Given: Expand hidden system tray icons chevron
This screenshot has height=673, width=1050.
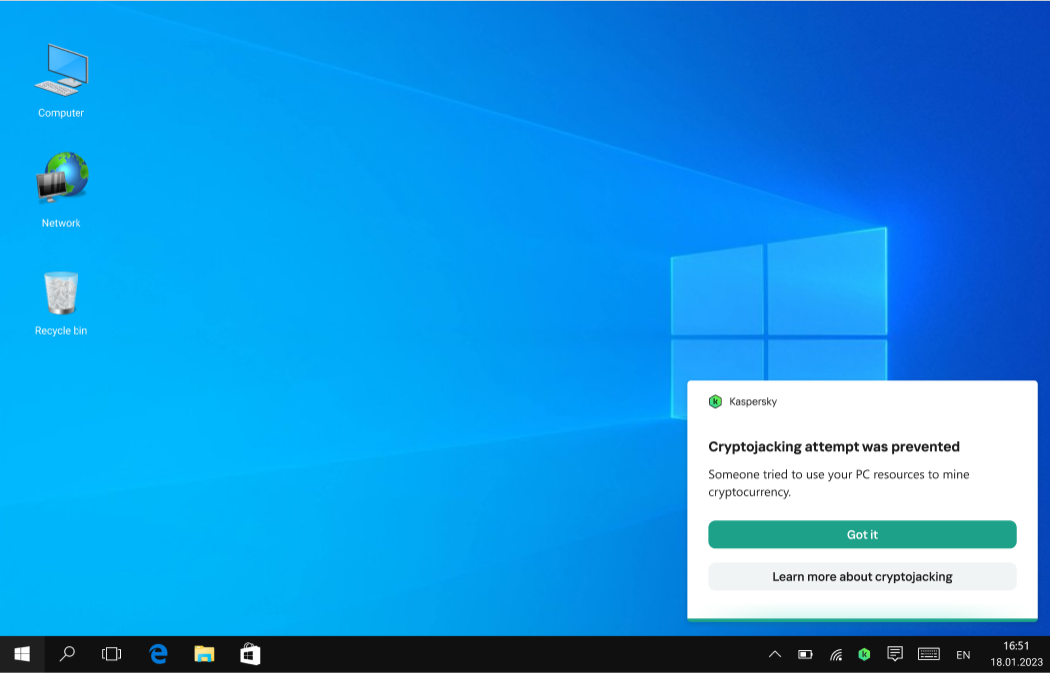Looking at the screenshot, I should click(x=774, y=654).
